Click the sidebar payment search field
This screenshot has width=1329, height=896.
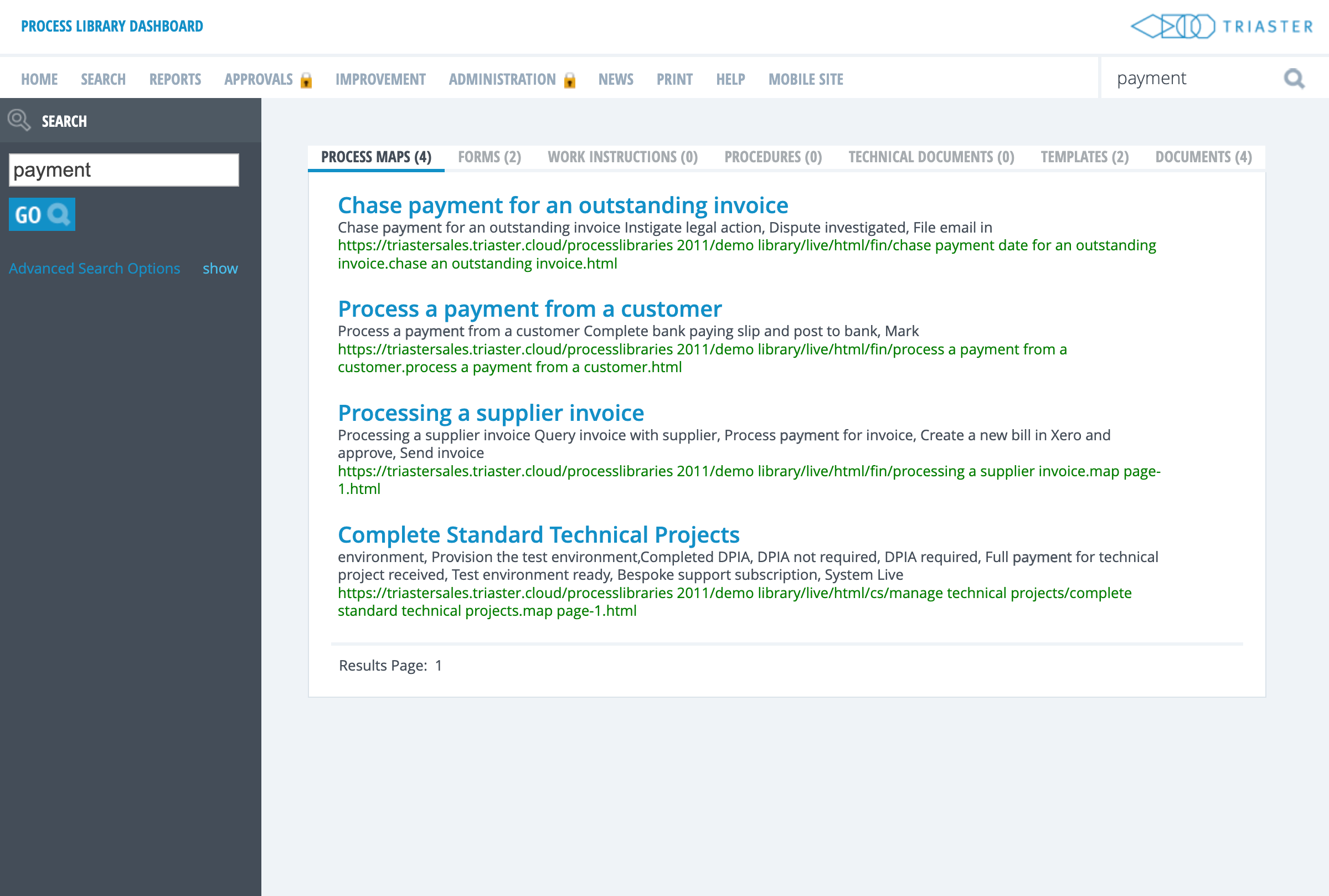click(x=123, y=171)
